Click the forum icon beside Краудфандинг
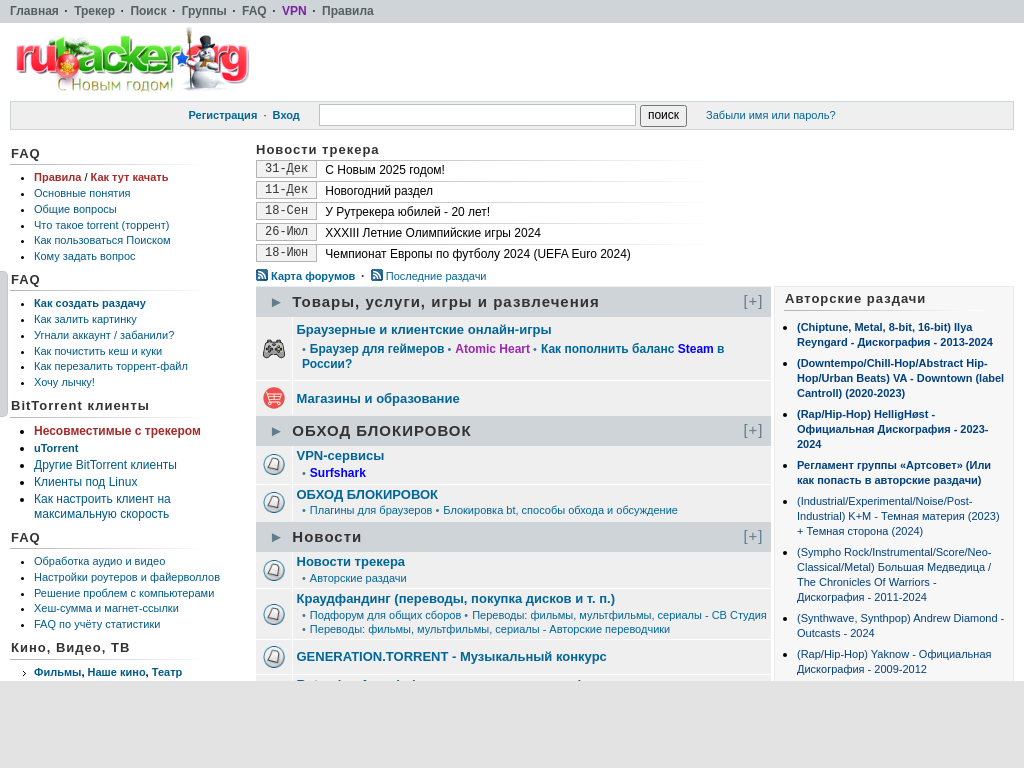This screenshot has width=1024, height=768. tap(274, 614)
